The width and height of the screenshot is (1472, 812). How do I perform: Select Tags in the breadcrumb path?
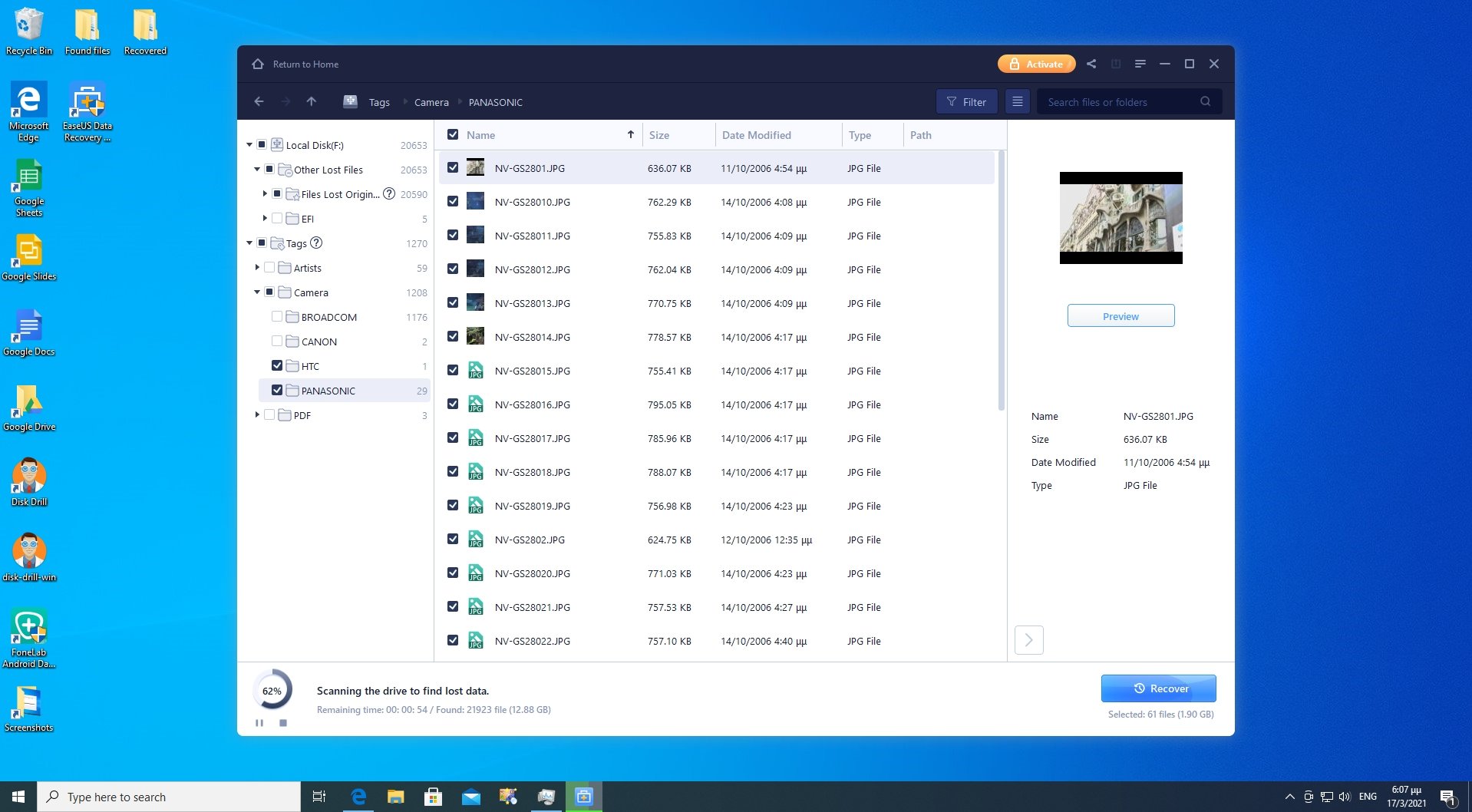click(379, 101)
